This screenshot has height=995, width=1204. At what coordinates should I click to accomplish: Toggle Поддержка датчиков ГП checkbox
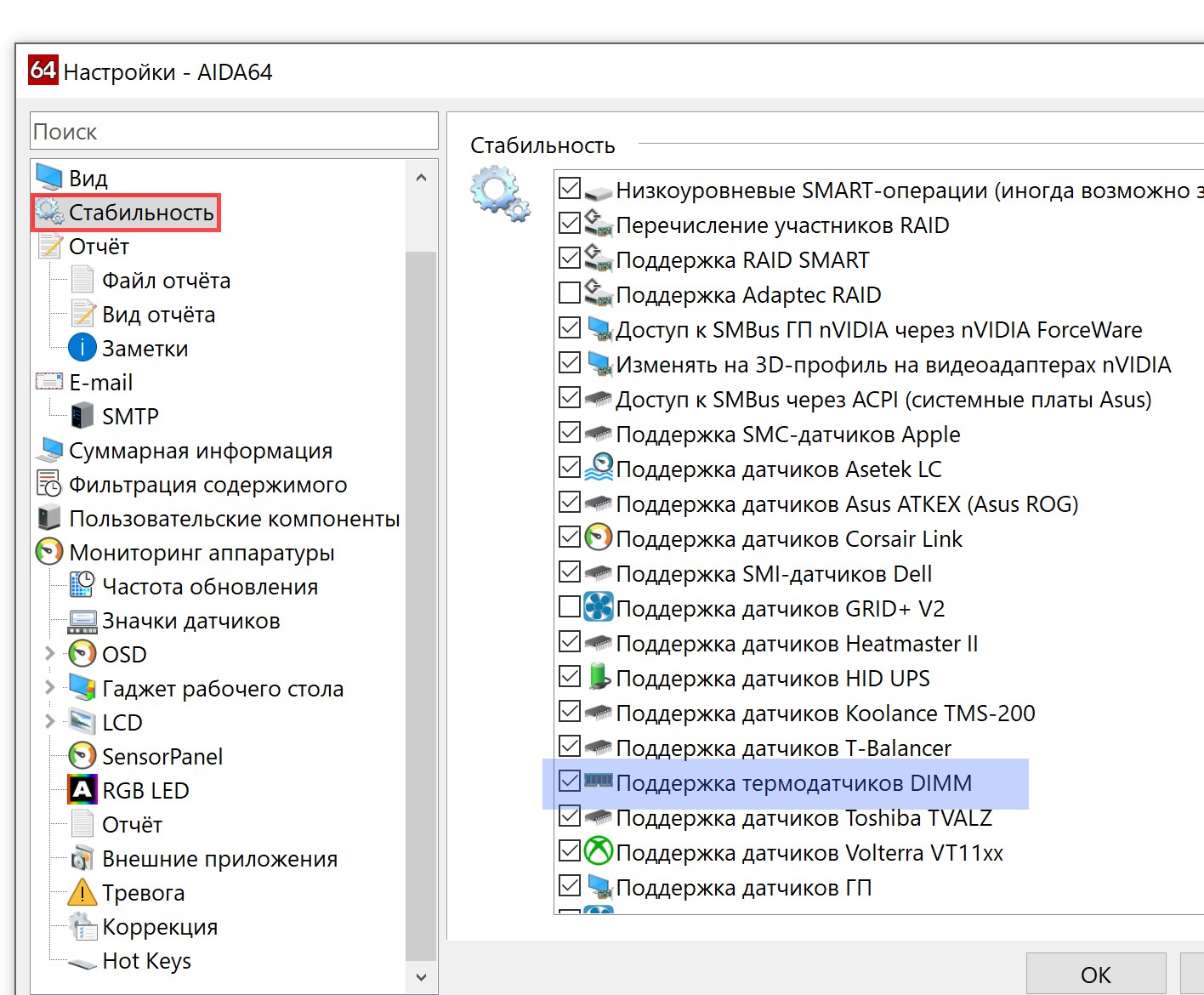point(570,886)
